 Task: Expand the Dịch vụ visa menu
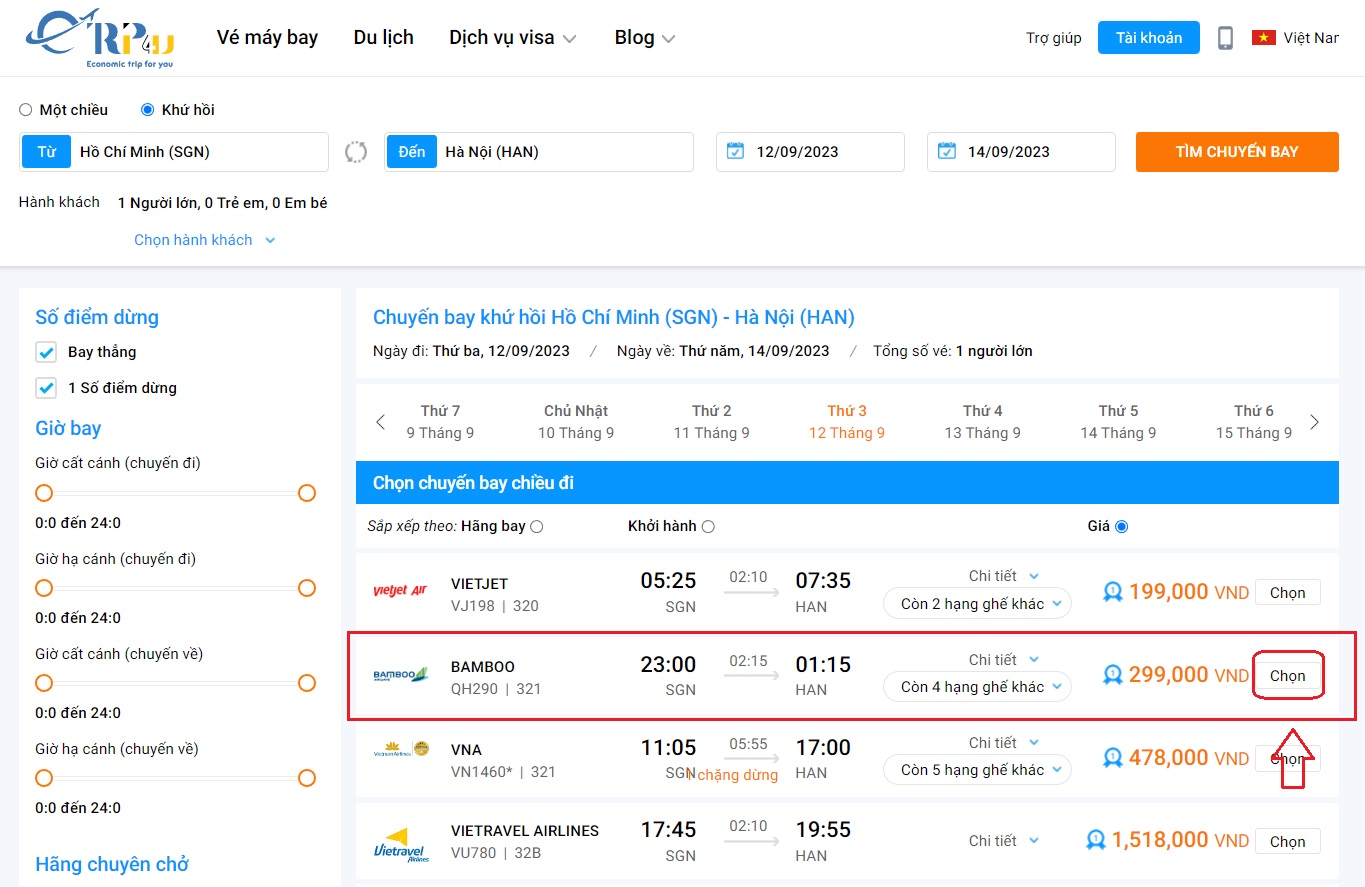tap(513, 38)
